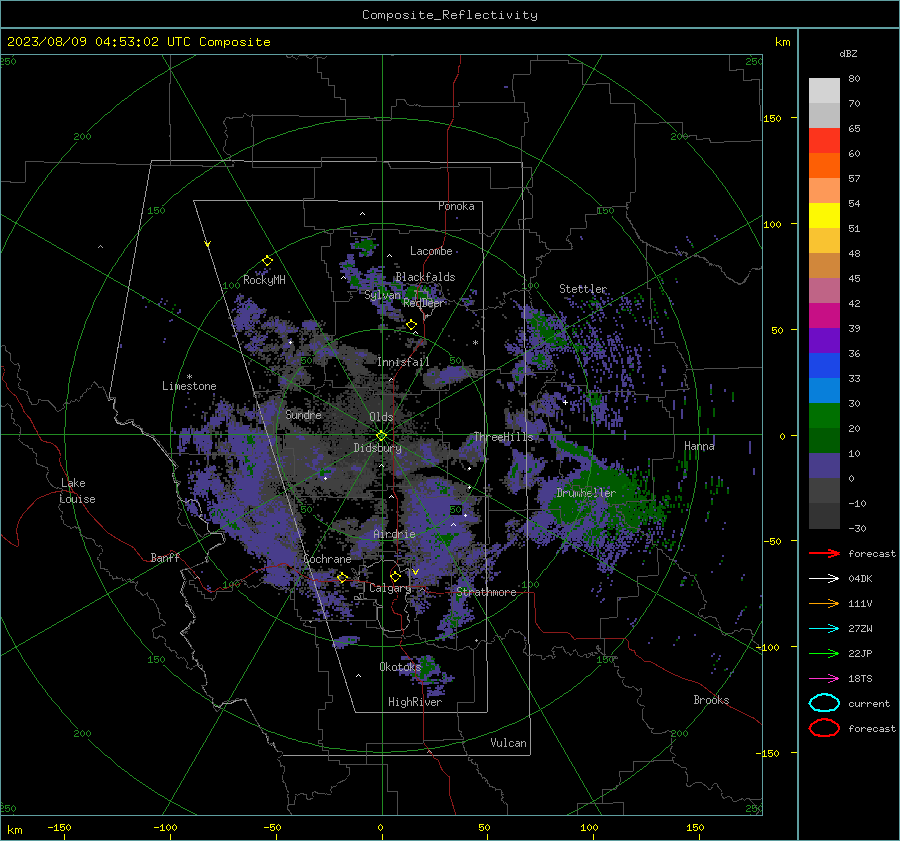The width and height of the screenshot is (900, 841).
Task: Click the royal blue 33–36 dBZ swatch
Action: tap(824, 366)
